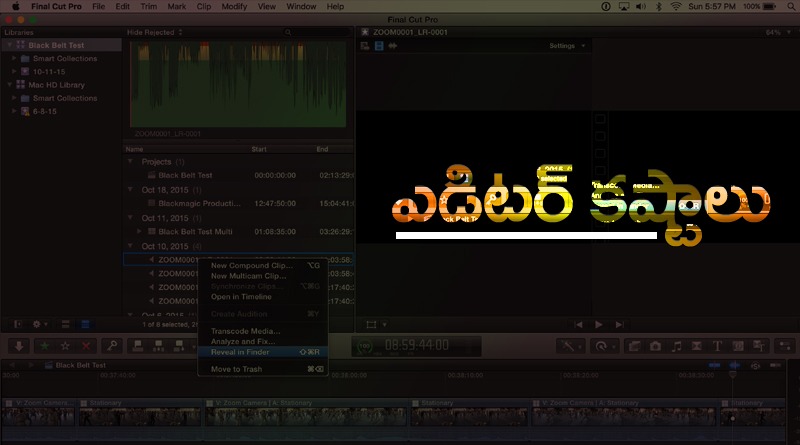Select Move to Trash in context menu
The image size is (800, 445).
point(236,369)
